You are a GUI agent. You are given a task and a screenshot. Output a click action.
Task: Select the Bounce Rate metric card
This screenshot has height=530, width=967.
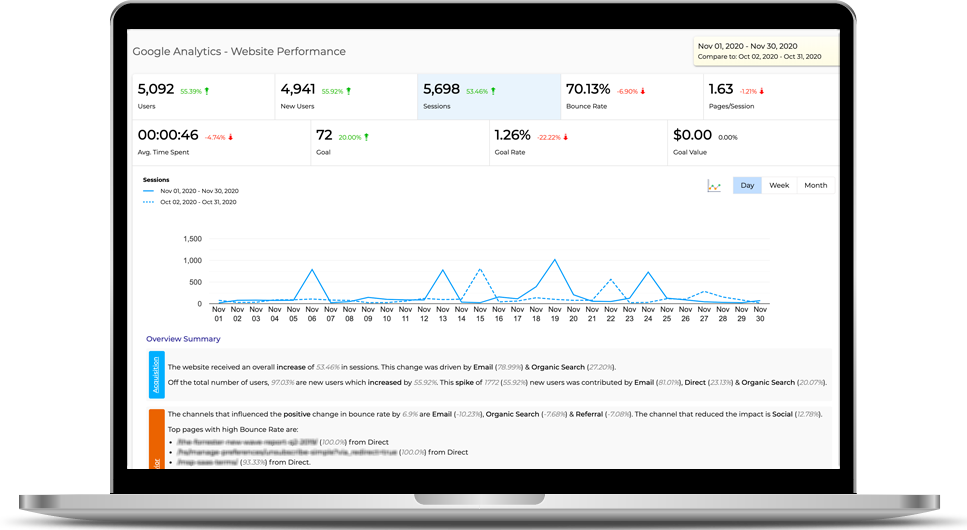pyautogui.click(x=632, y=96)
